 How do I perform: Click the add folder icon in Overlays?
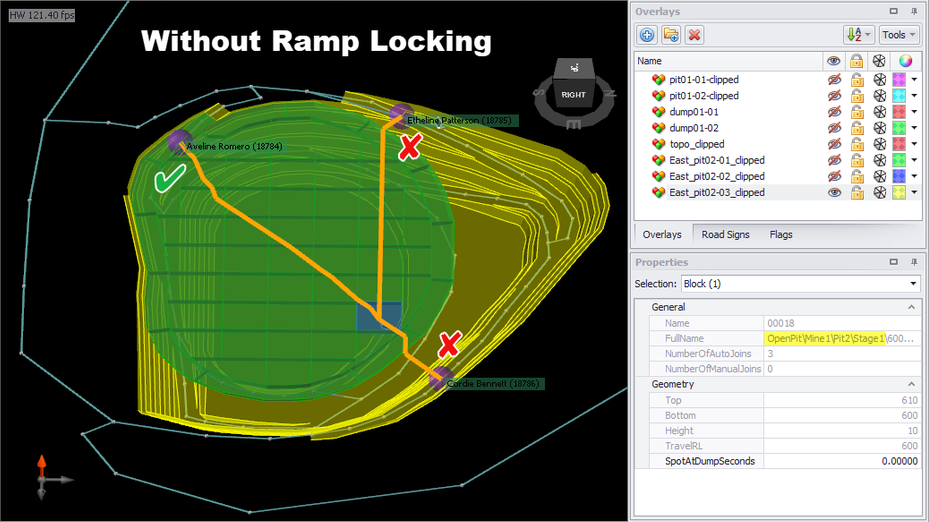(x=671, y=35)
